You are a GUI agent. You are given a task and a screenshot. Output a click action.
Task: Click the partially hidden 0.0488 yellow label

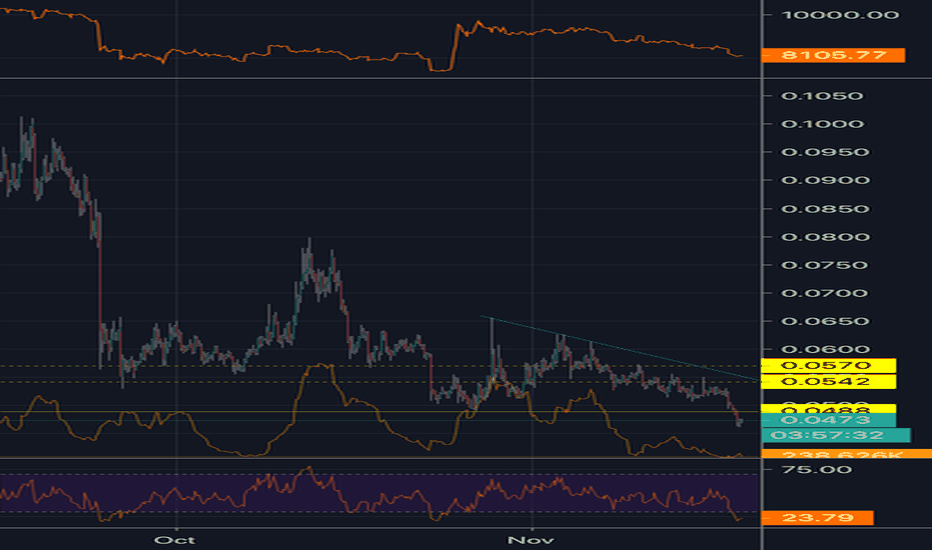click(x=829, y=408)
